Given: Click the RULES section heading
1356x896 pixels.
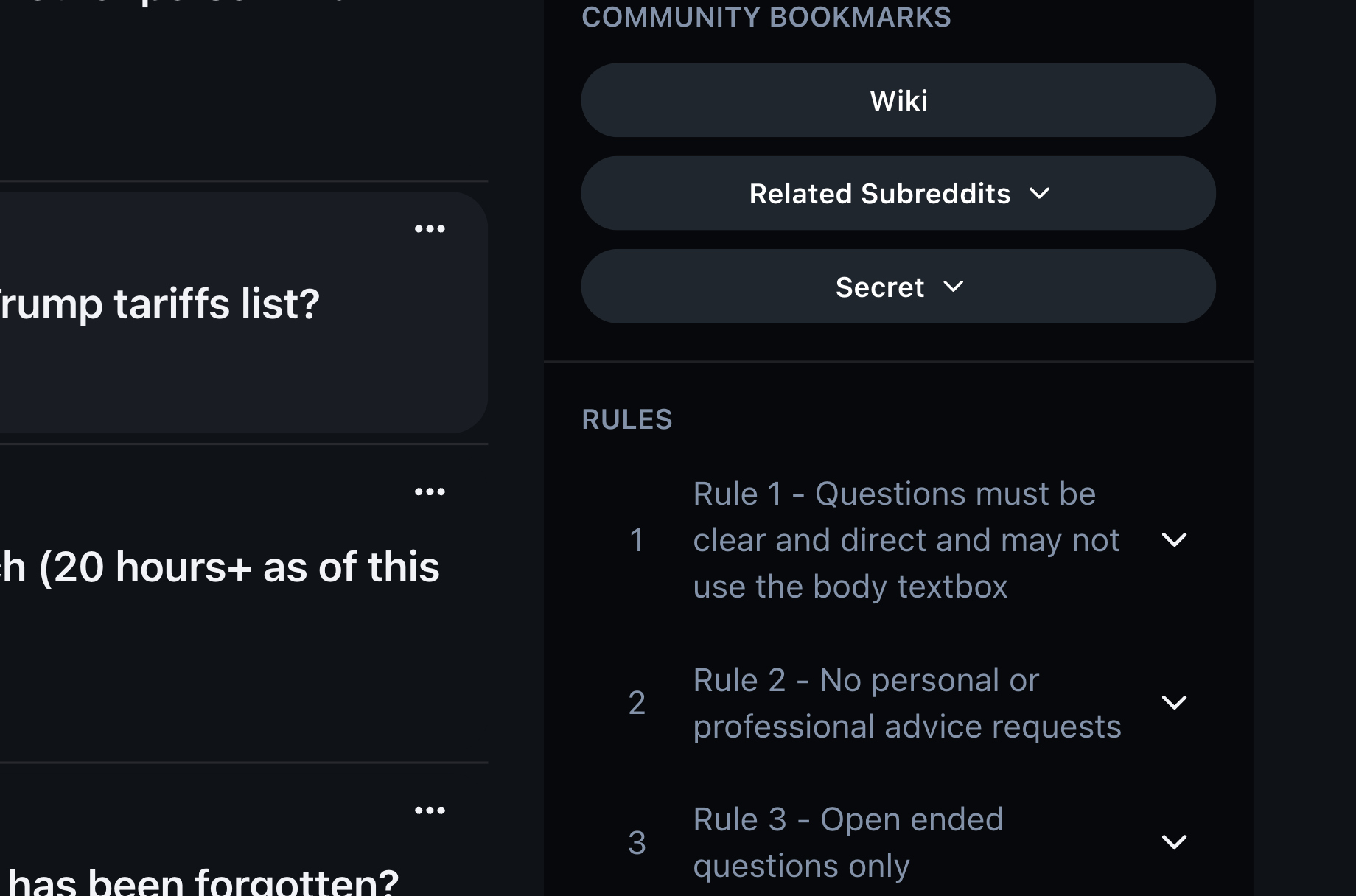Looking at the screenshot, I should click(626, 419).
